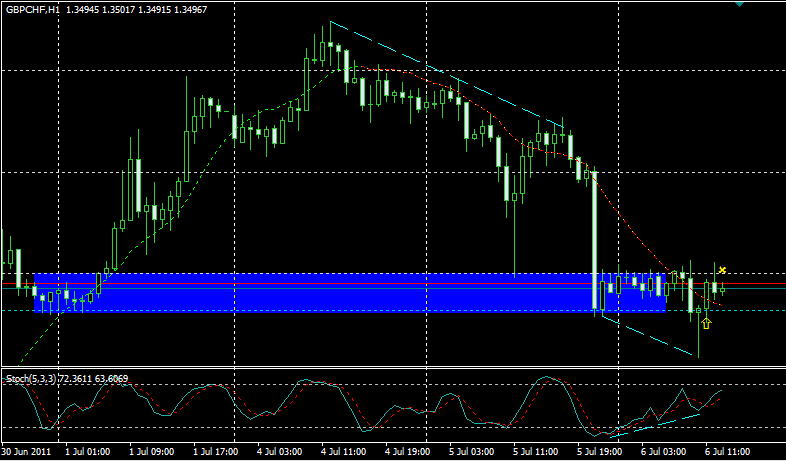The width and height of the screenshot is (786, 461).
Task: Click the high price value 1.35017
Action: pos(118,10)
